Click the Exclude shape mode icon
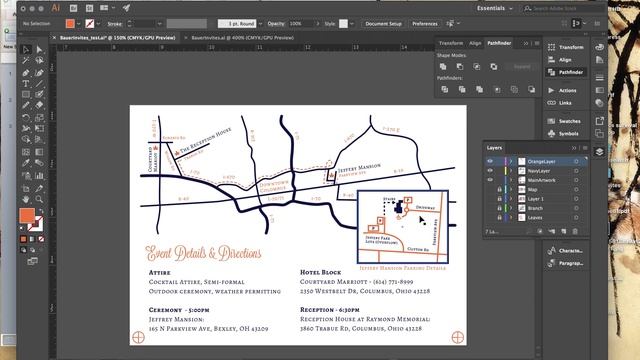Image resolution: width=640 pixels, height=360 pixels. [x=493, y=67]
